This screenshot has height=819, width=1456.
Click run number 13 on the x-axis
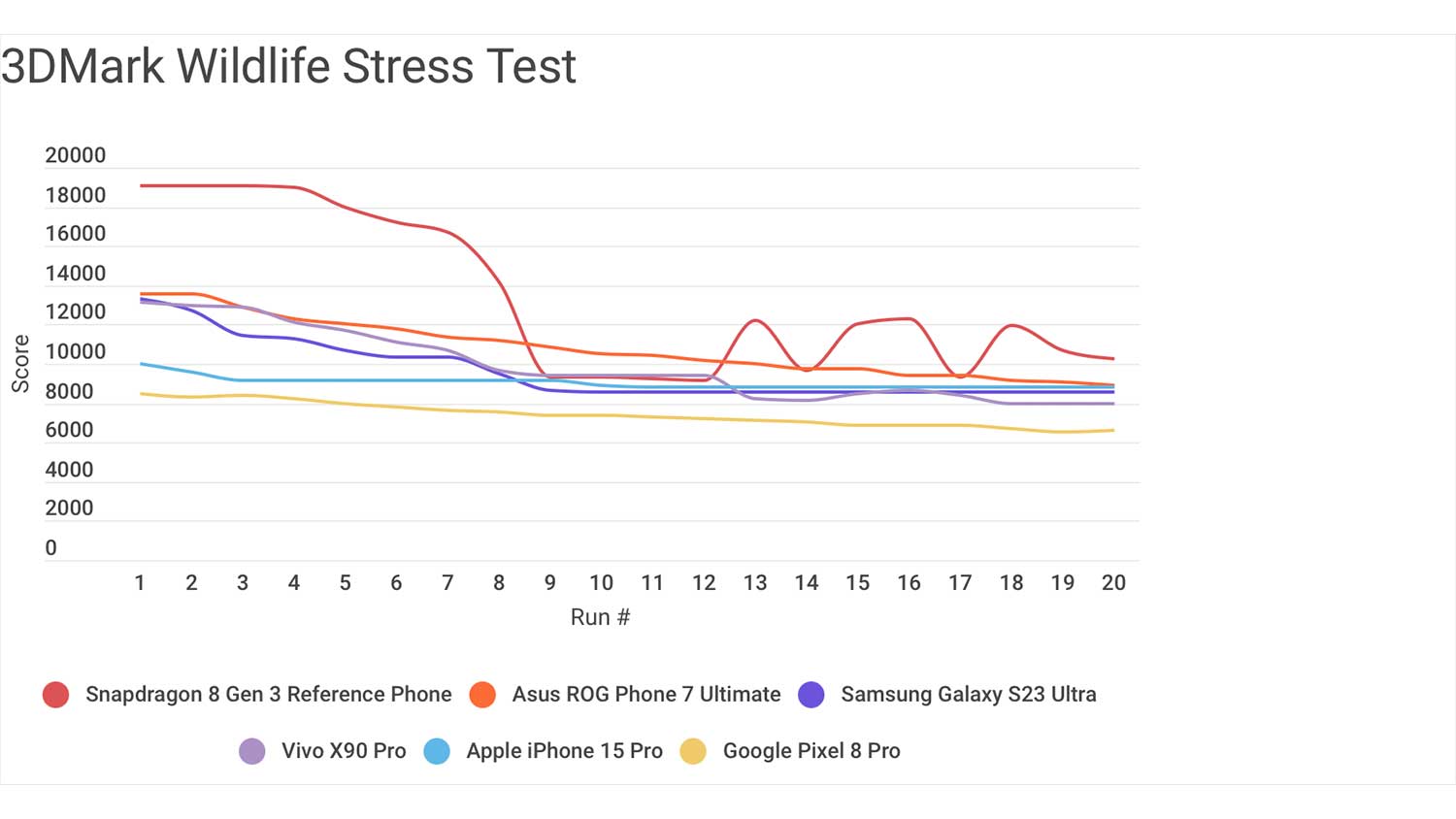pos(755,583)
